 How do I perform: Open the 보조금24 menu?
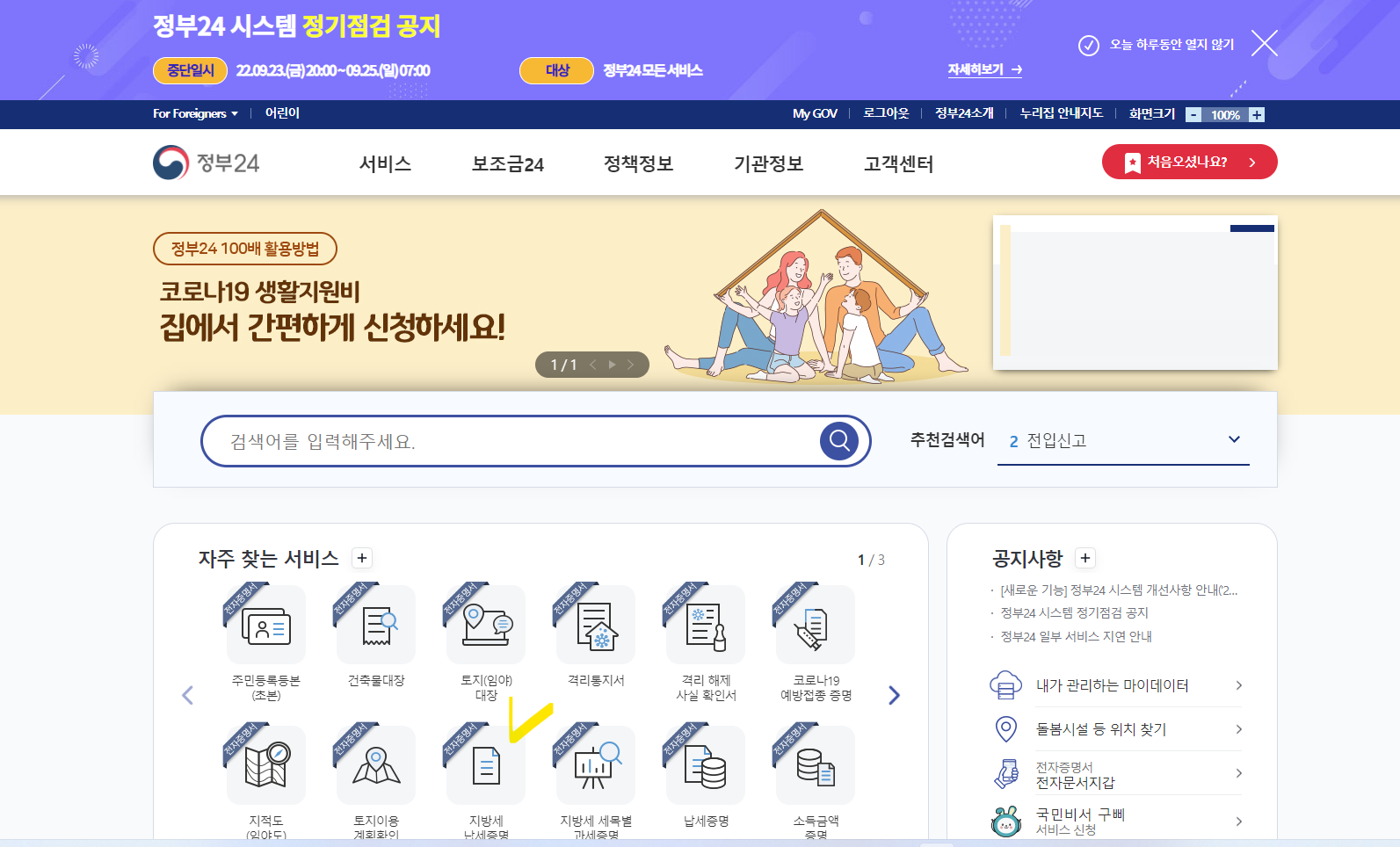pyautogui.click(x=508, y=163)
